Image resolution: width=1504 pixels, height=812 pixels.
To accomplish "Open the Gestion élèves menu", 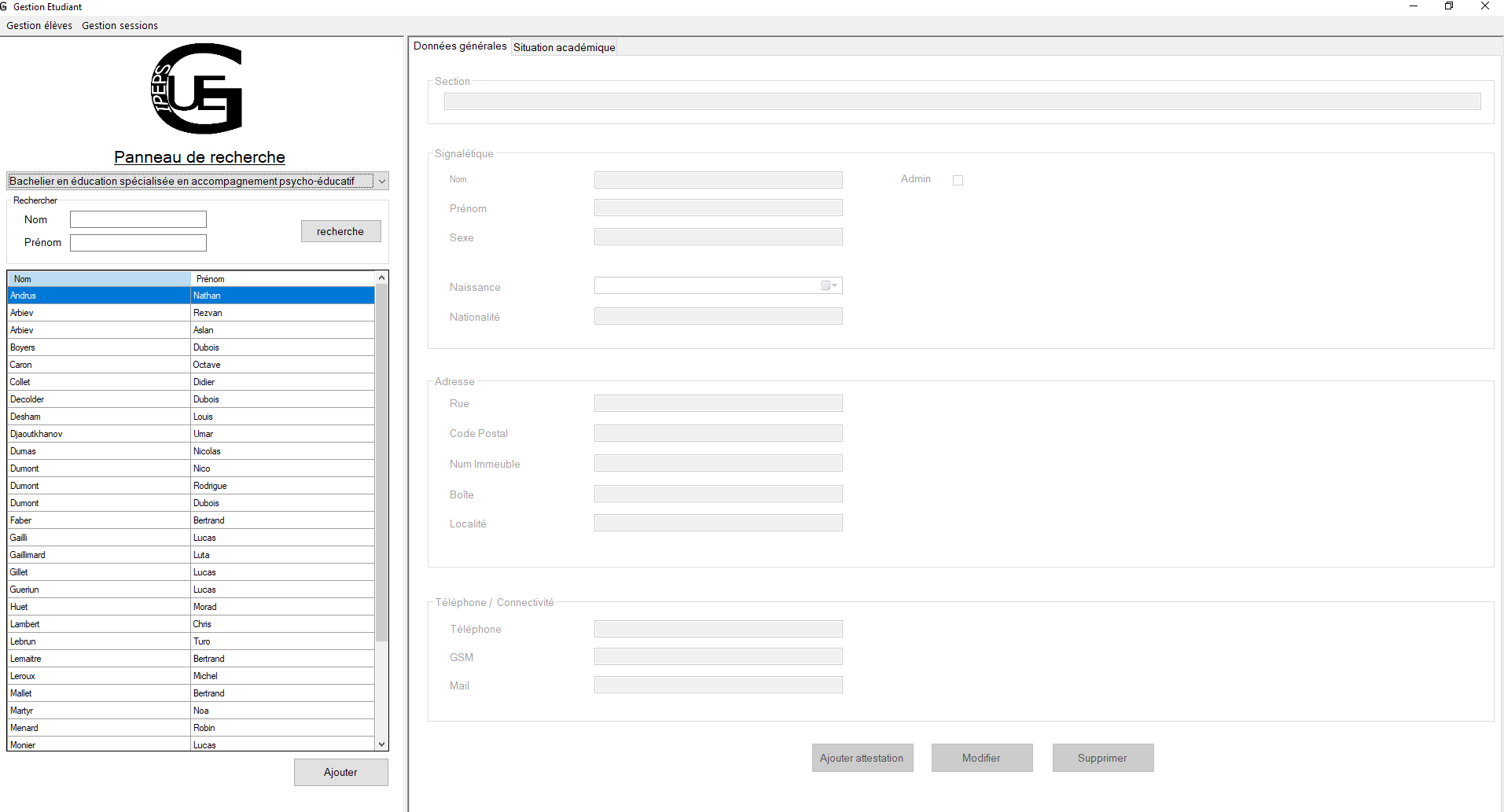I will click(x=39, y=25).
